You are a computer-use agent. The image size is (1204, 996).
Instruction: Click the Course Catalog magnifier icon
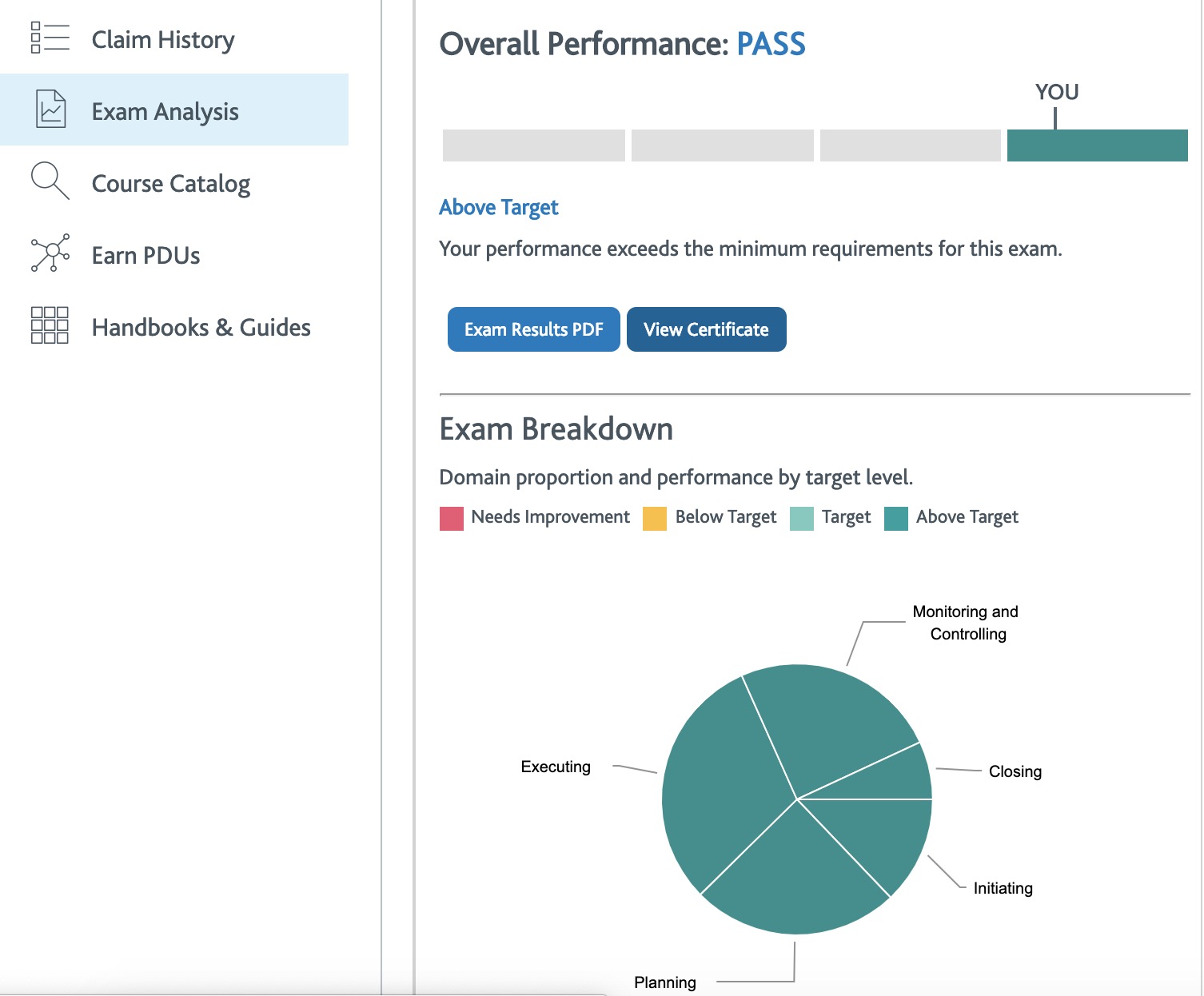point(50,181)
